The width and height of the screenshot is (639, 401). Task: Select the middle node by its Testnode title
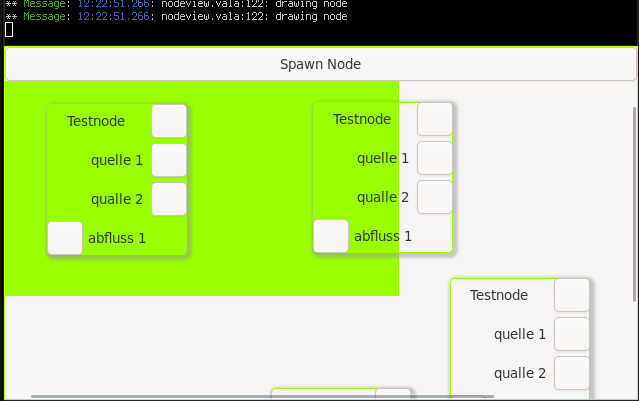tap(362, 119)
